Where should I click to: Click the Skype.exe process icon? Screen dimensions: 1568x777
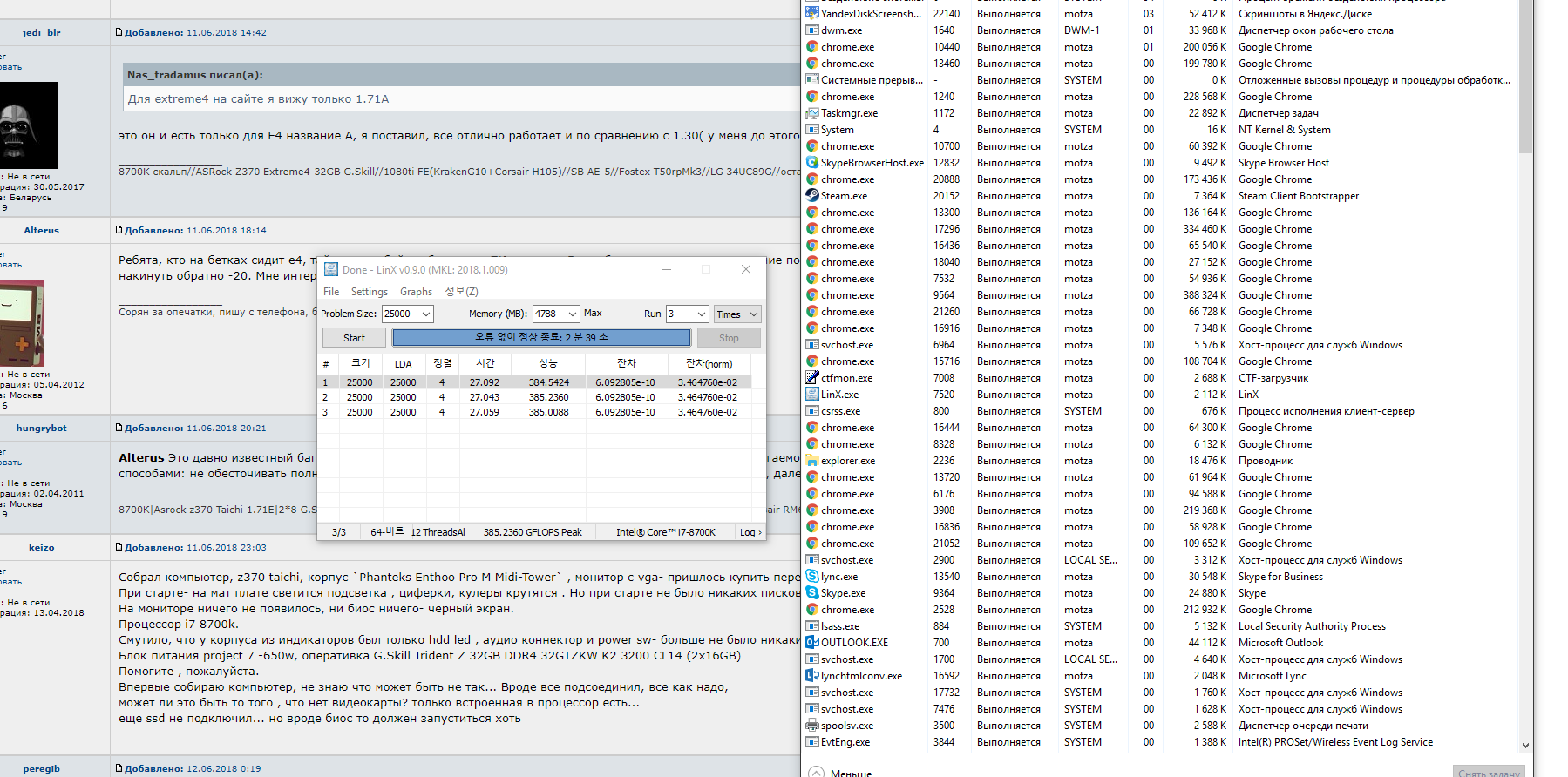click(x=812, y=593)
